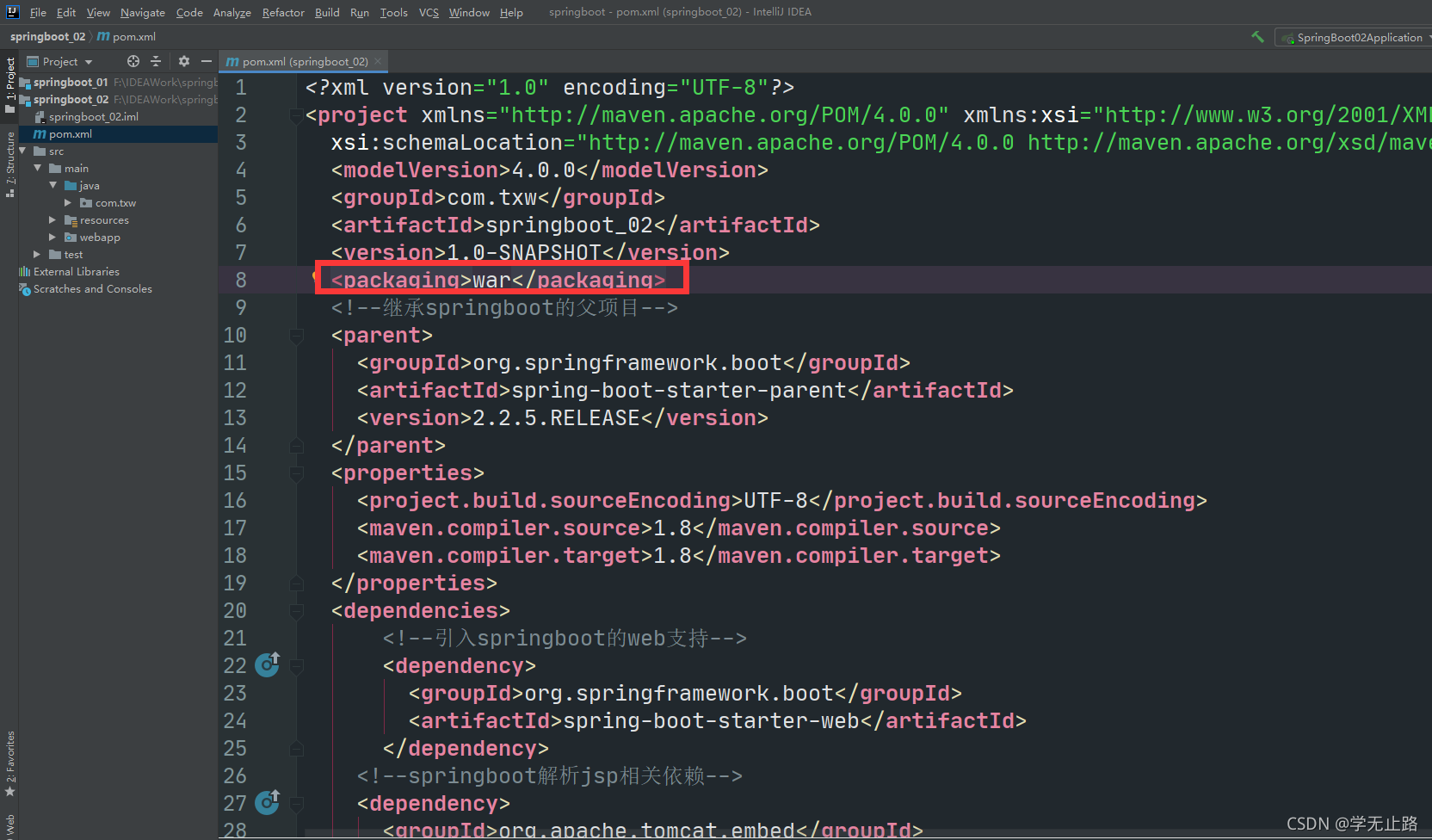Select the External Libraries node

point(76,271)
